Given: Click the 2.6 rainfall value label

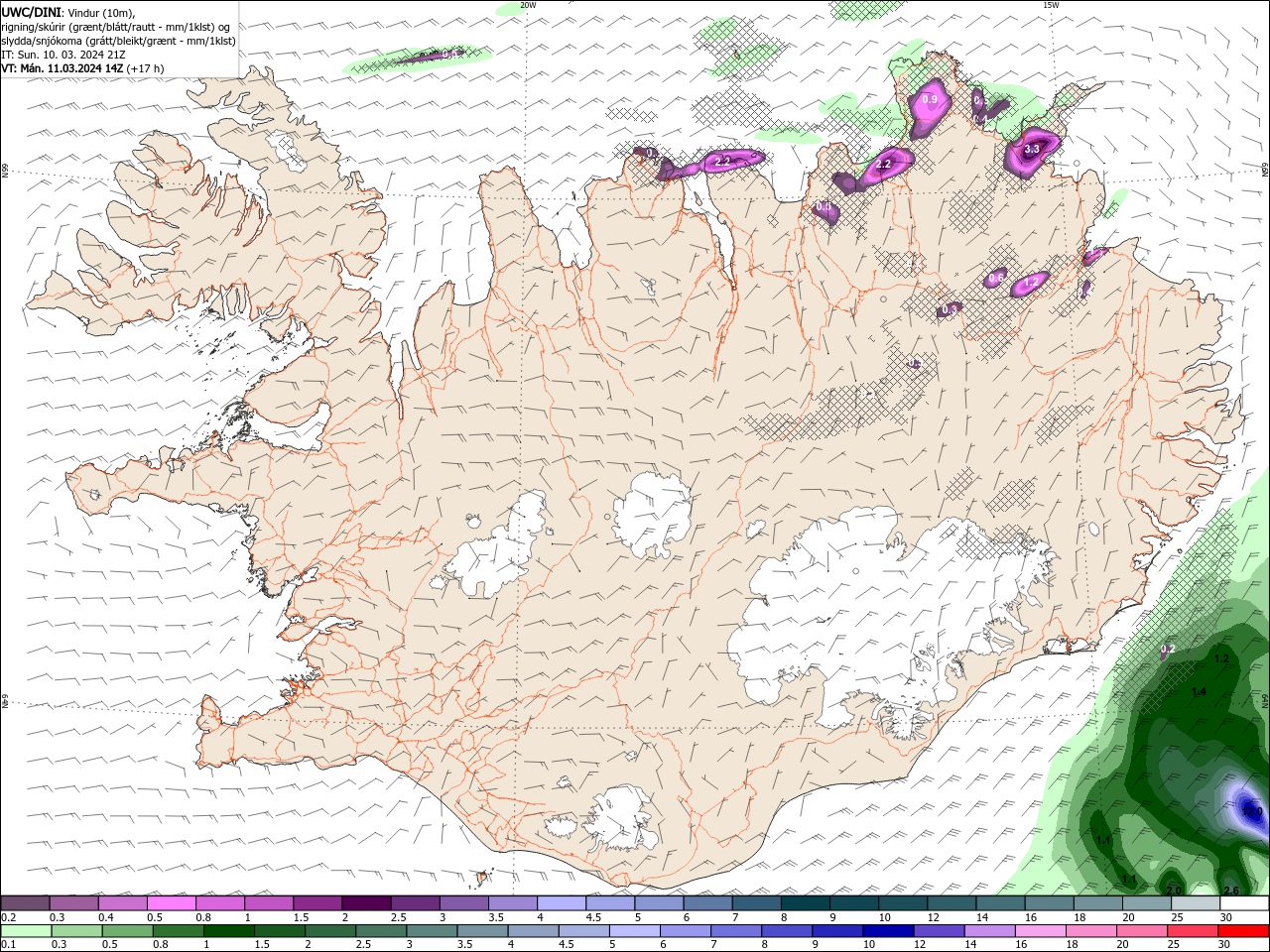Looking at the screenshot, I should (x=1231, y=891).
